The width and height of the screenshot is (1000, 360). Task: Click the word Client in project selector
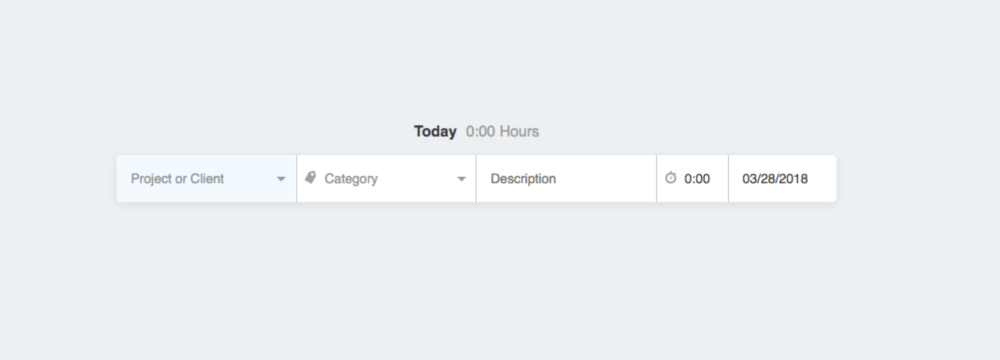207,179
